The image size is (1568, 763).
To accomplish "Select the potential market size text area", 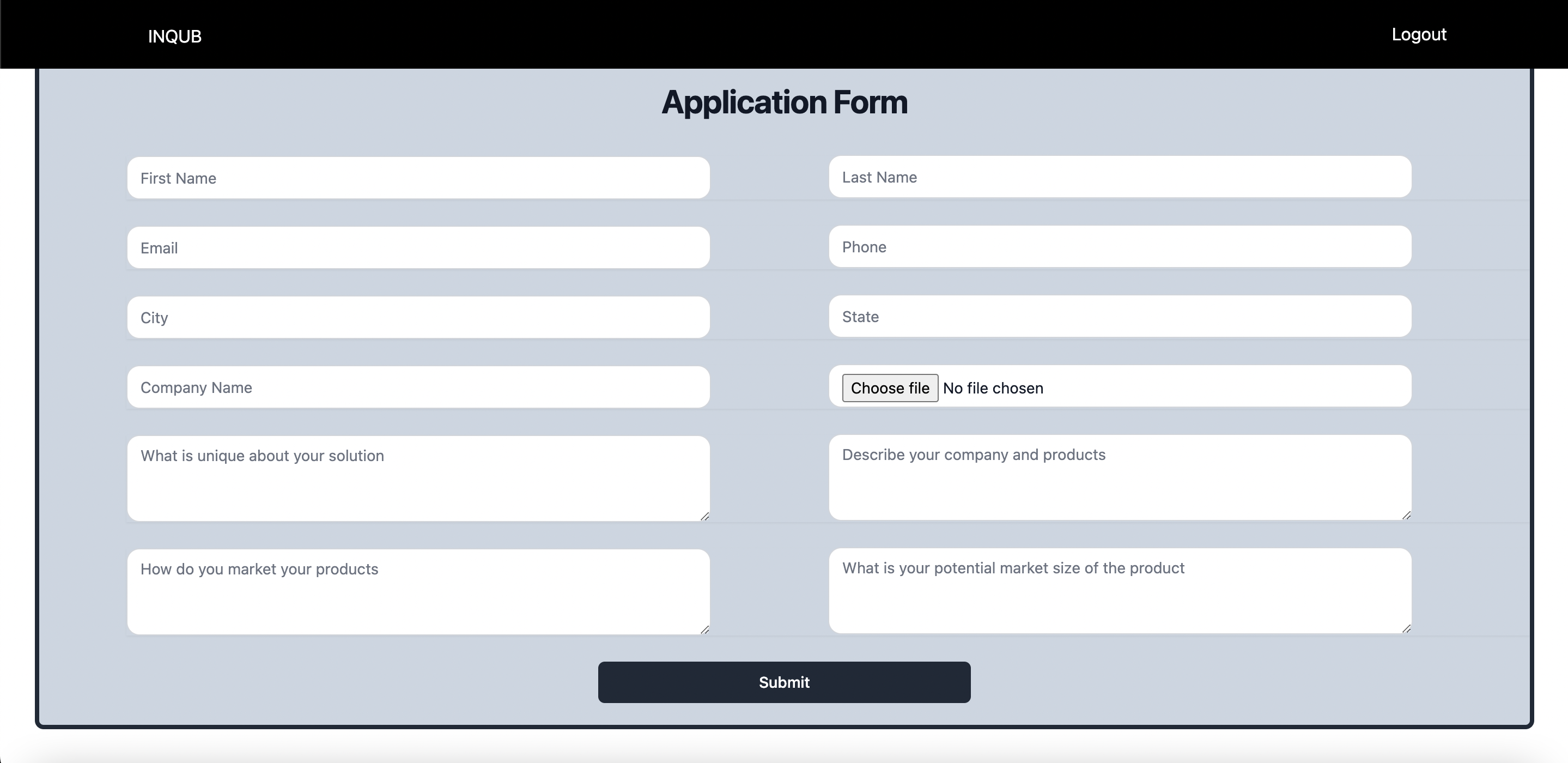I will pyautogui.click(x=1120, y=591).
